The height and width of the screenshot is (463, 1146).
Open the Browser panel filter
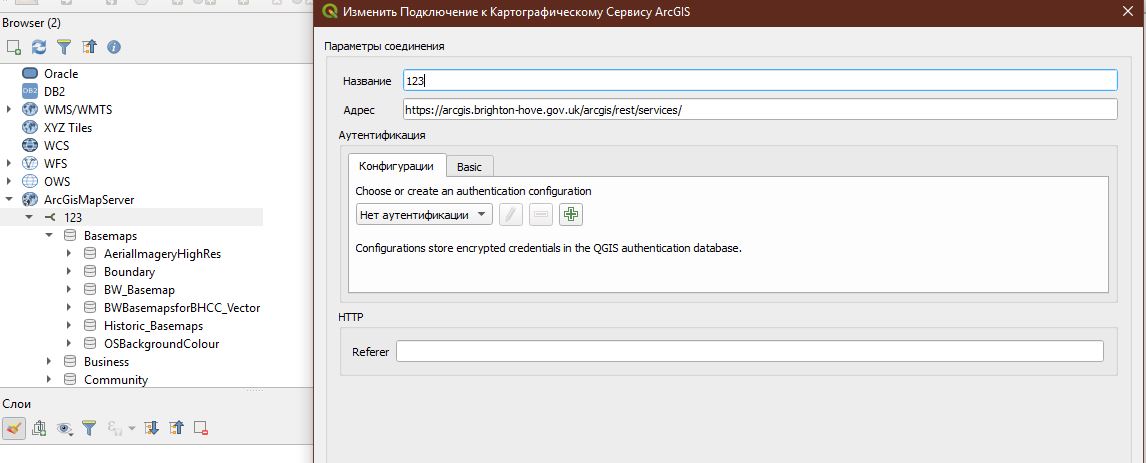64,48
